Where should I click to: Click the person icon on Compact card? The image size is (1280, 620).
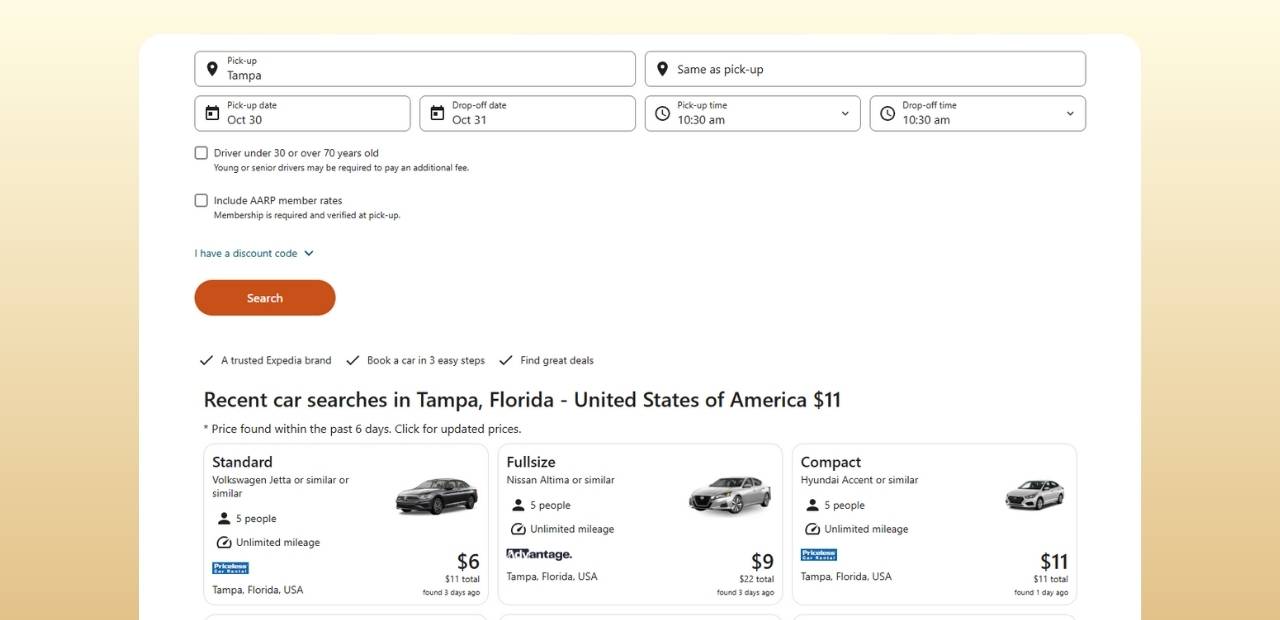(812, 505)
